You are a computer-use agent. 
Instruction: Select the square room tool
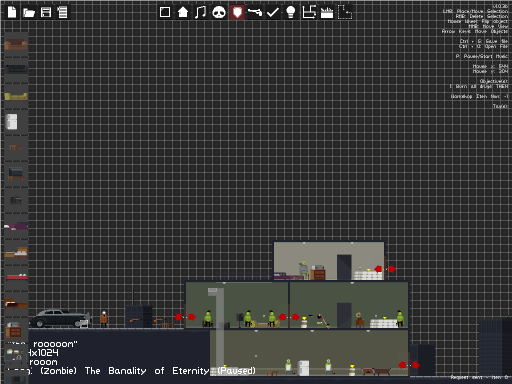[x=165, y=12]
